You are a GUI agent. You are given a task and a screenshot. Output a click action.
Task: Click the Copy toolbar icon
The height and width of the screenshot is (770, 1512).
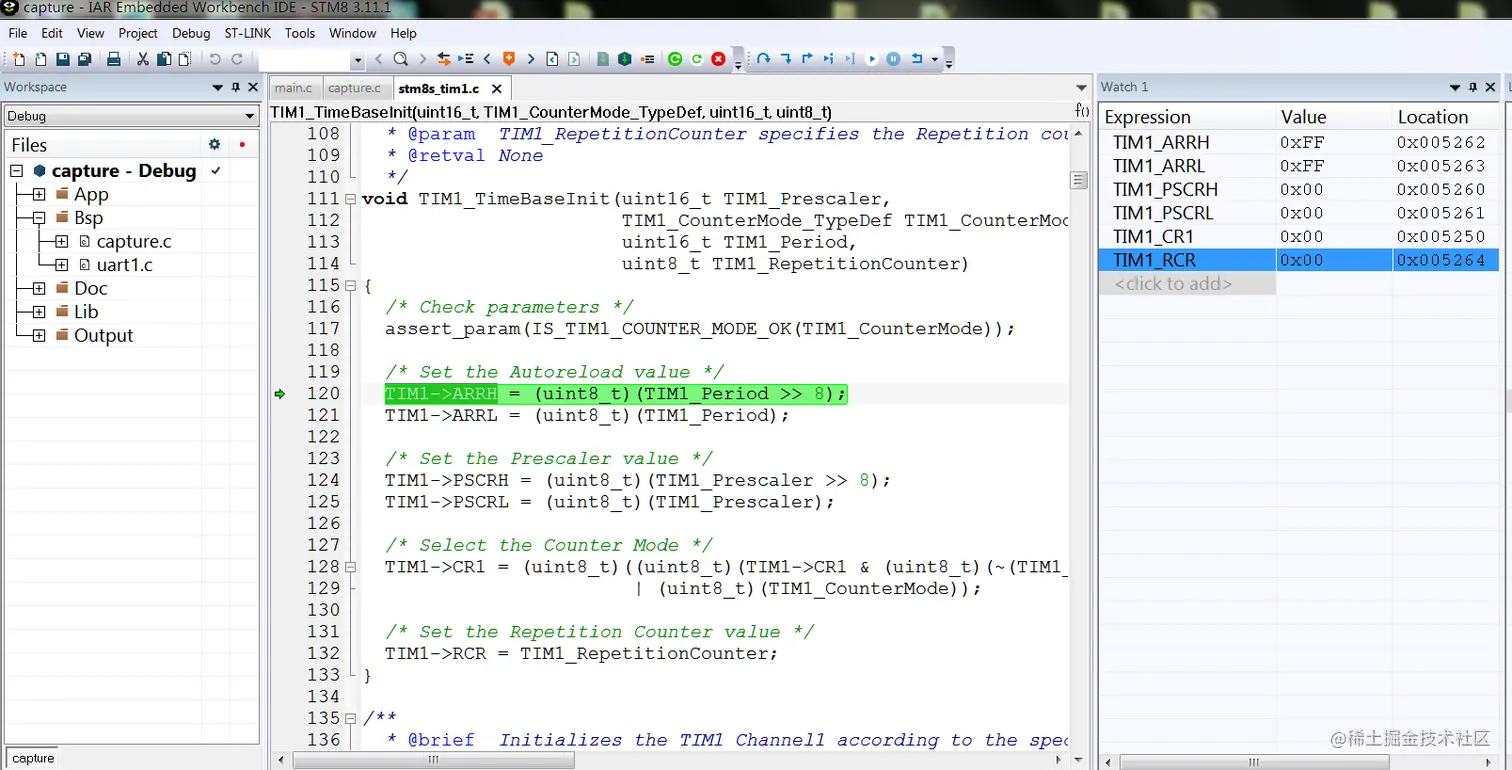(164, 60)
